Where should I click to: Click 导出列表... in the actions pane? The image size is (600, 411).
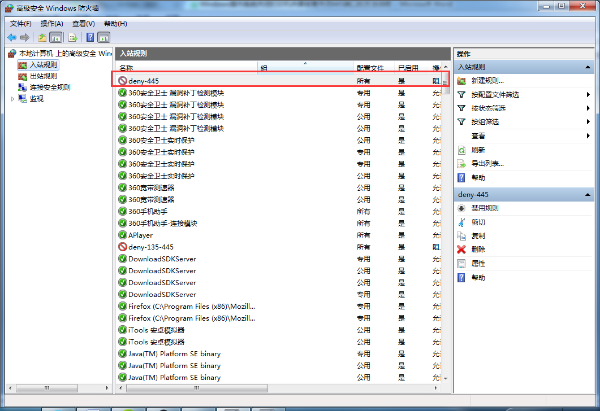tap(488, 164)
